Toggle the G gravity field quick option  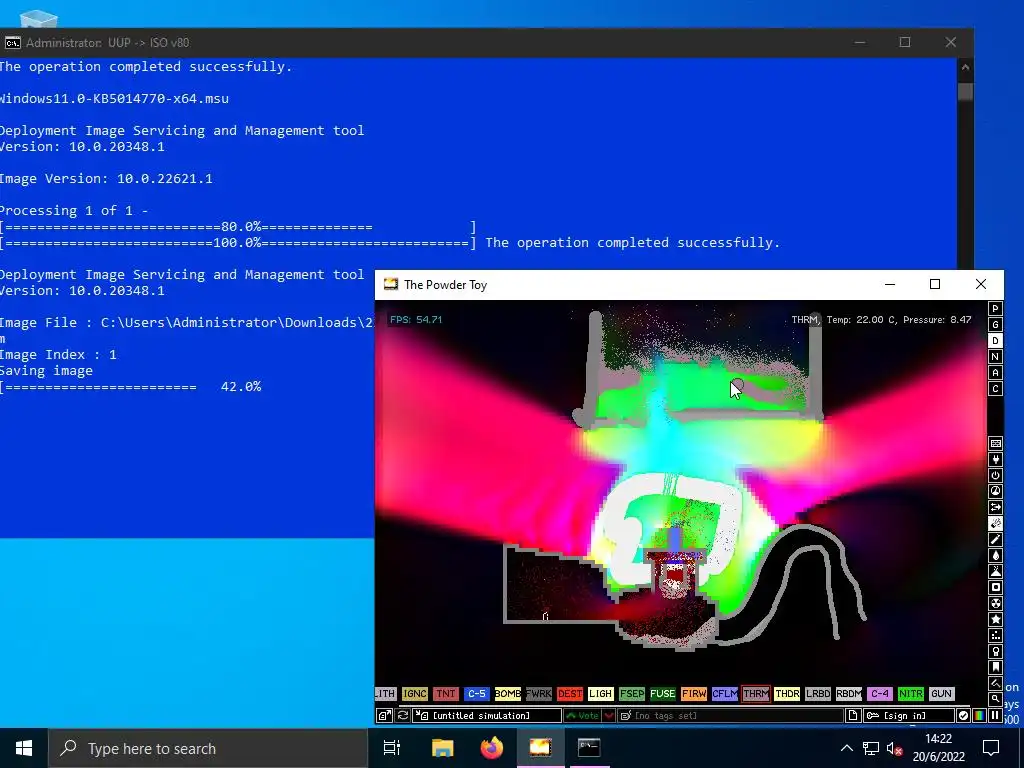[x=995, y=325]
